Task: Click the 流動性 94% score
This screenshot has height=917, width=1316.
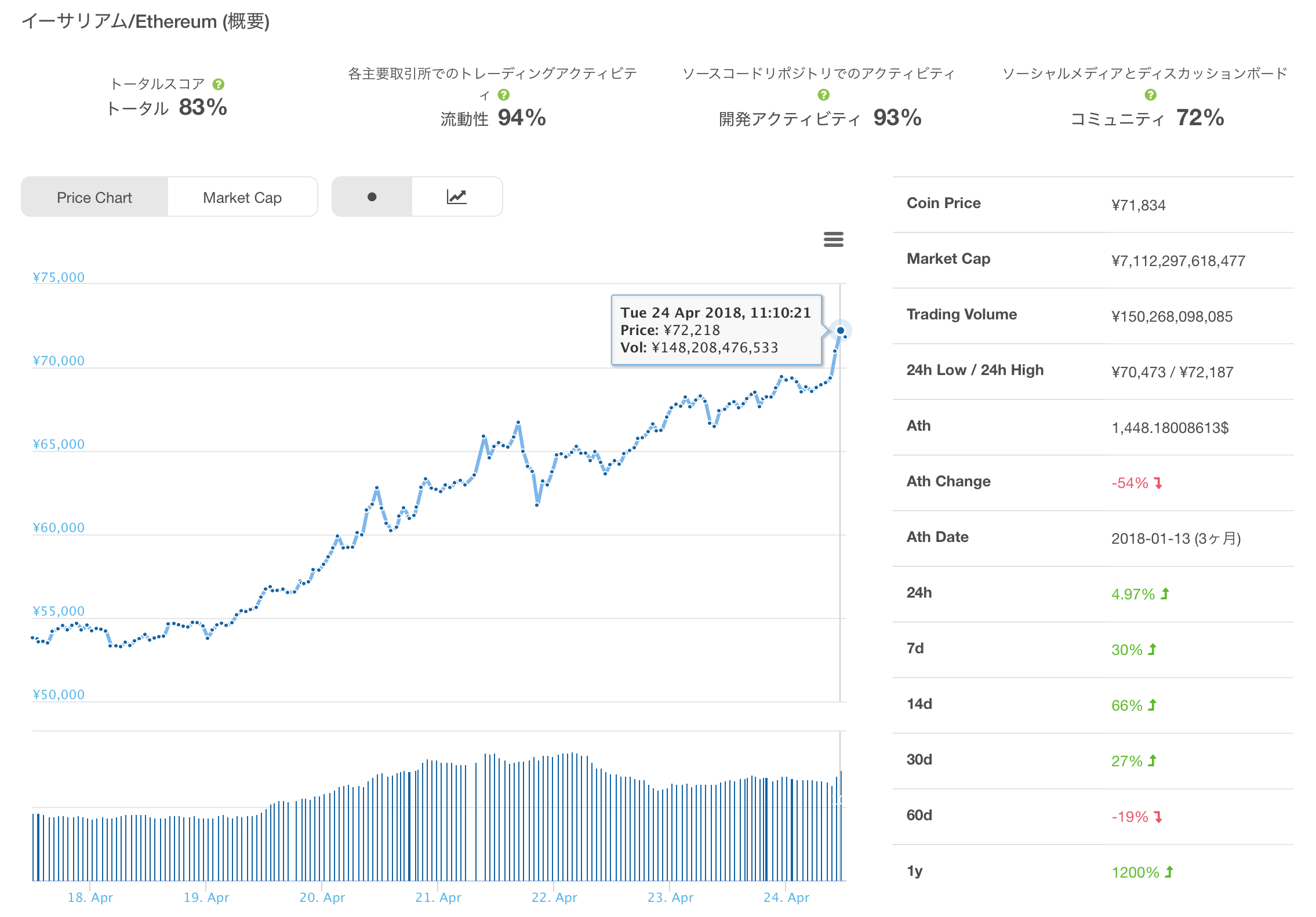Action: 493,118
